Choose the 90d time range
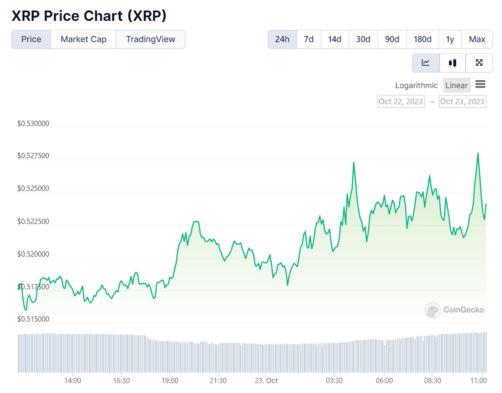This screenshot has width=502, height=393. pyautogui.click(x=392, y=39)
